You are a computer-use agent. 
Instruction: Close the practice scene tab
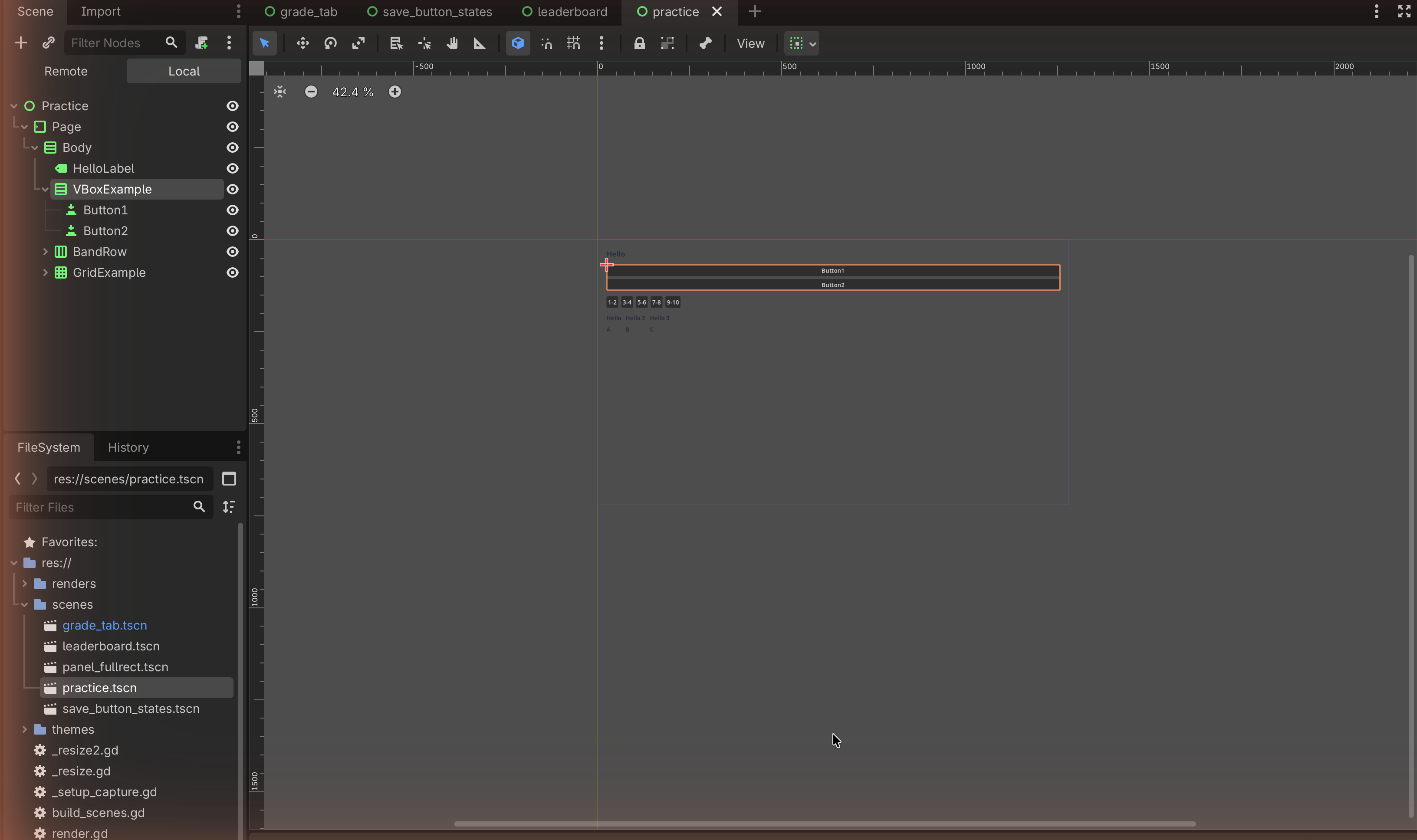click(717, 11)
